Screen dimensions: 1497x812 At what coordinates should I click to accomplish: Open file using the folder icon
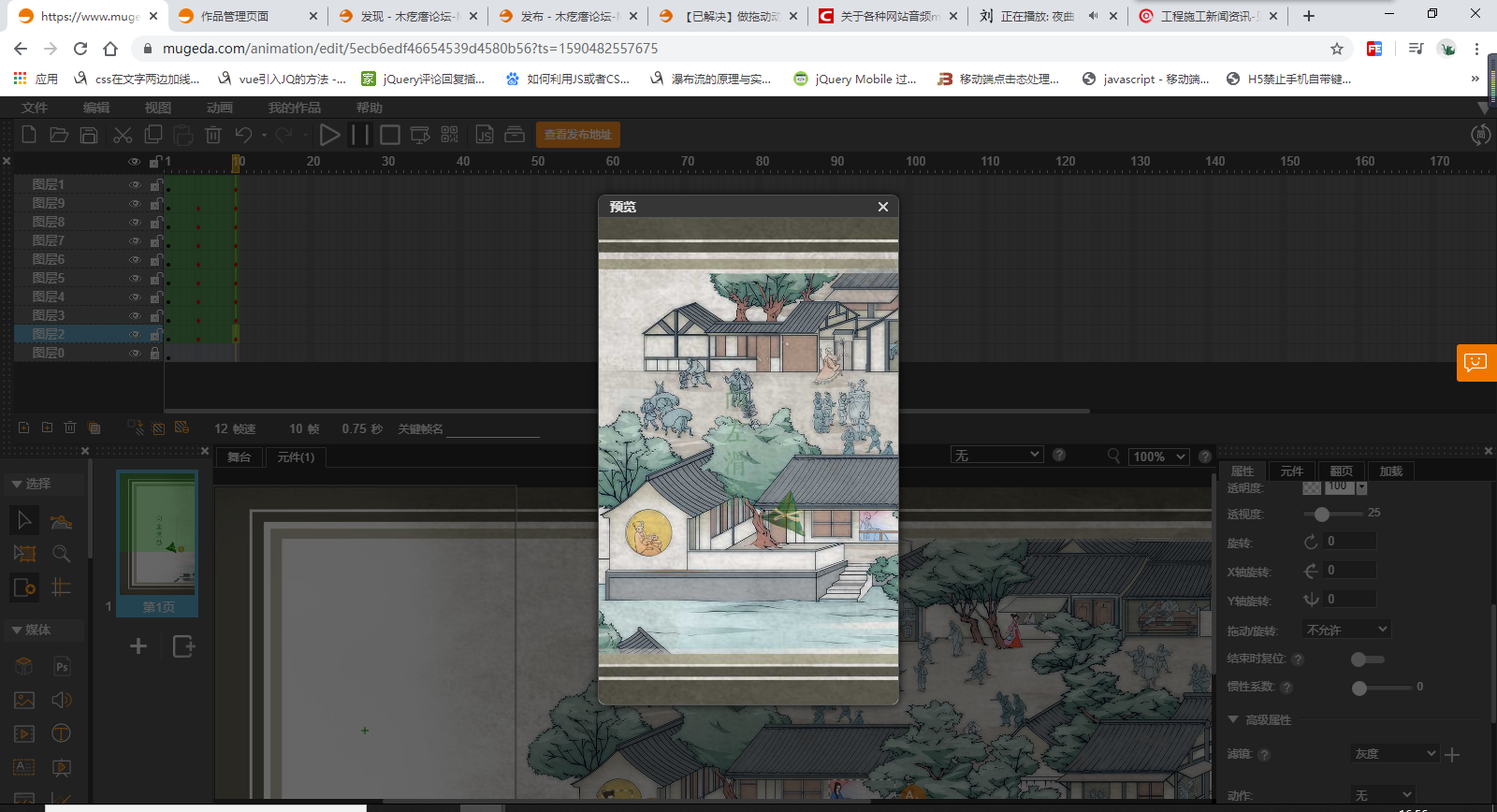coord(59,135)
